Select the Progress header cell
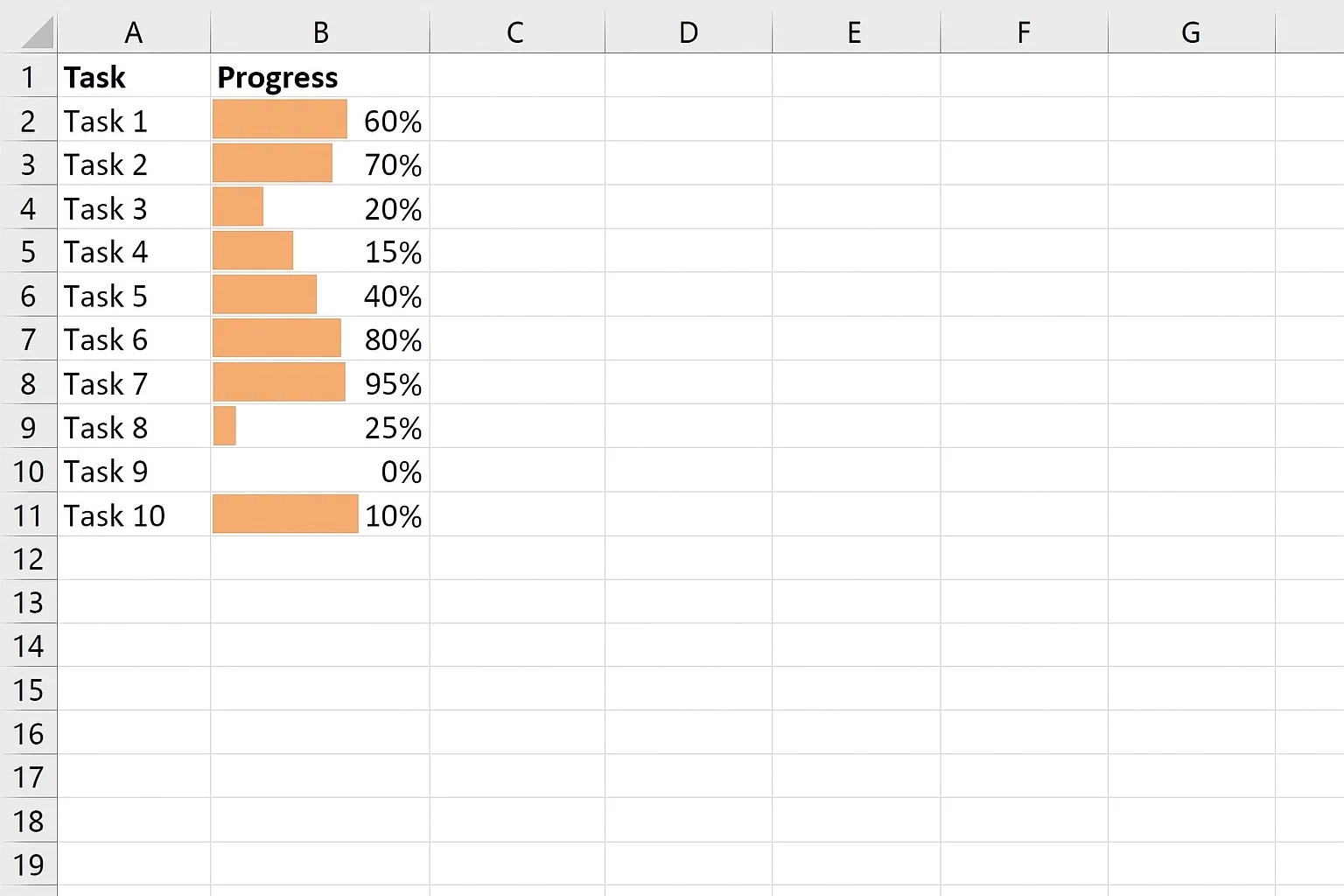Screen dimensions: 1344x896 [x=320, y=77]
